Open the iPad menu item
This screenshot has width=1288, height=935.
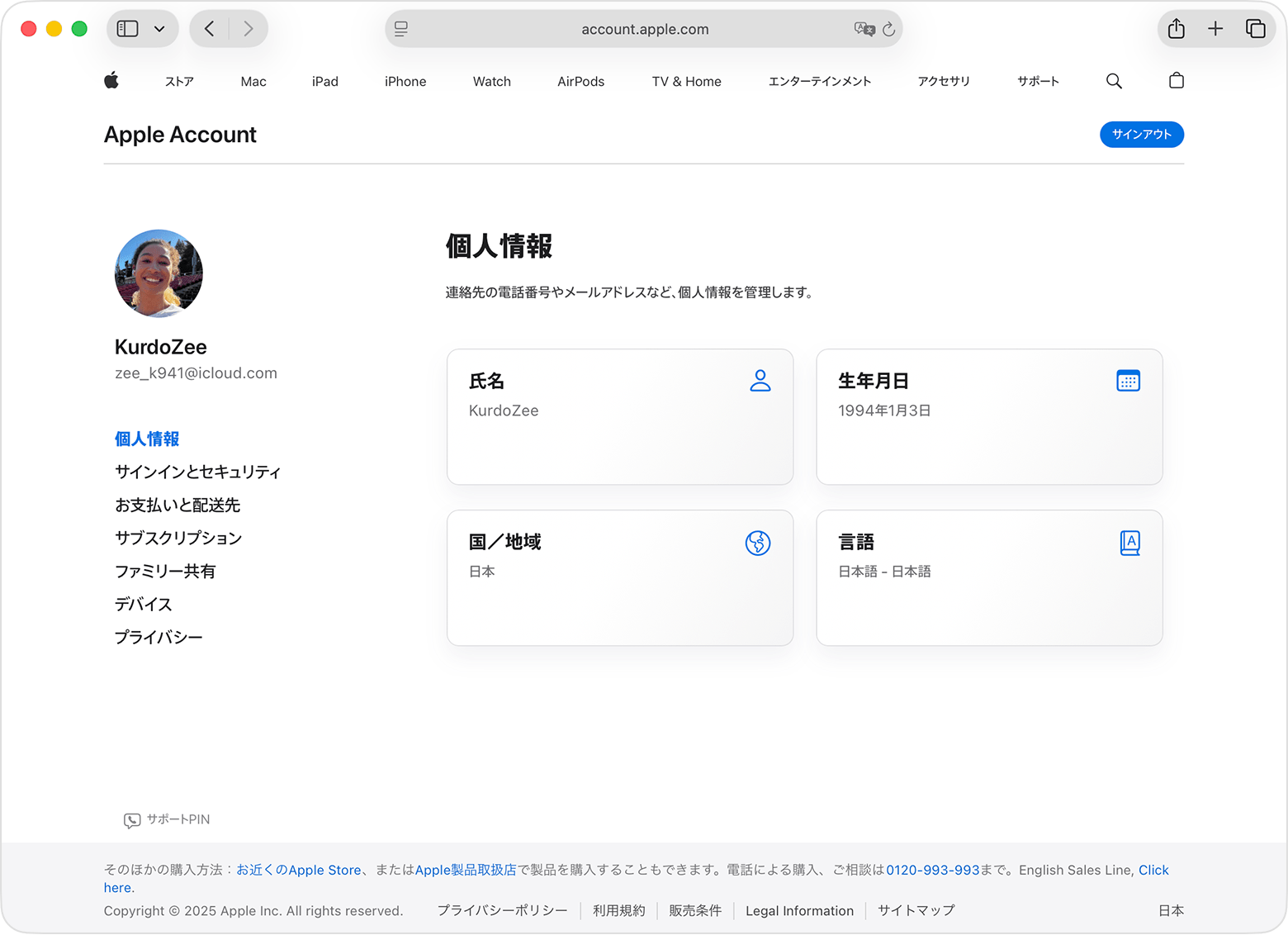pyautogui.click(x=325, y=81)
